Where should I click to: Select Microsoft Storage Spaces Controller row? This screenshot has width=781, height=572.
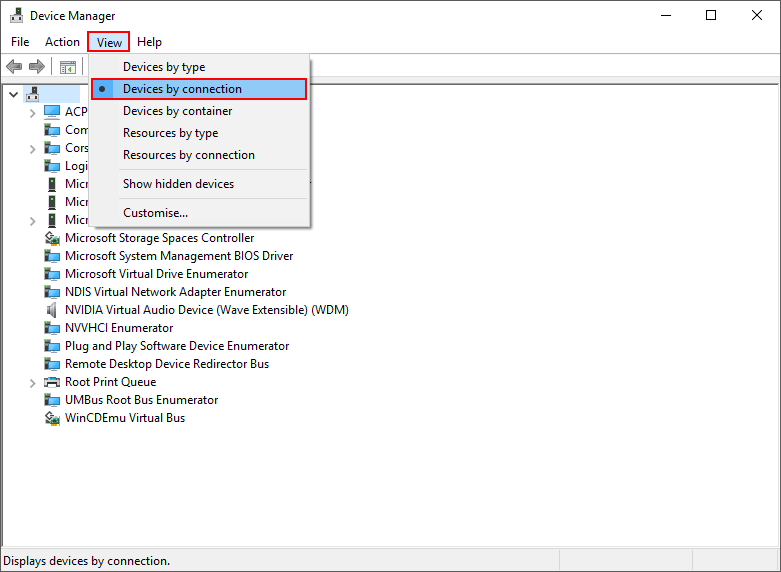159,238
